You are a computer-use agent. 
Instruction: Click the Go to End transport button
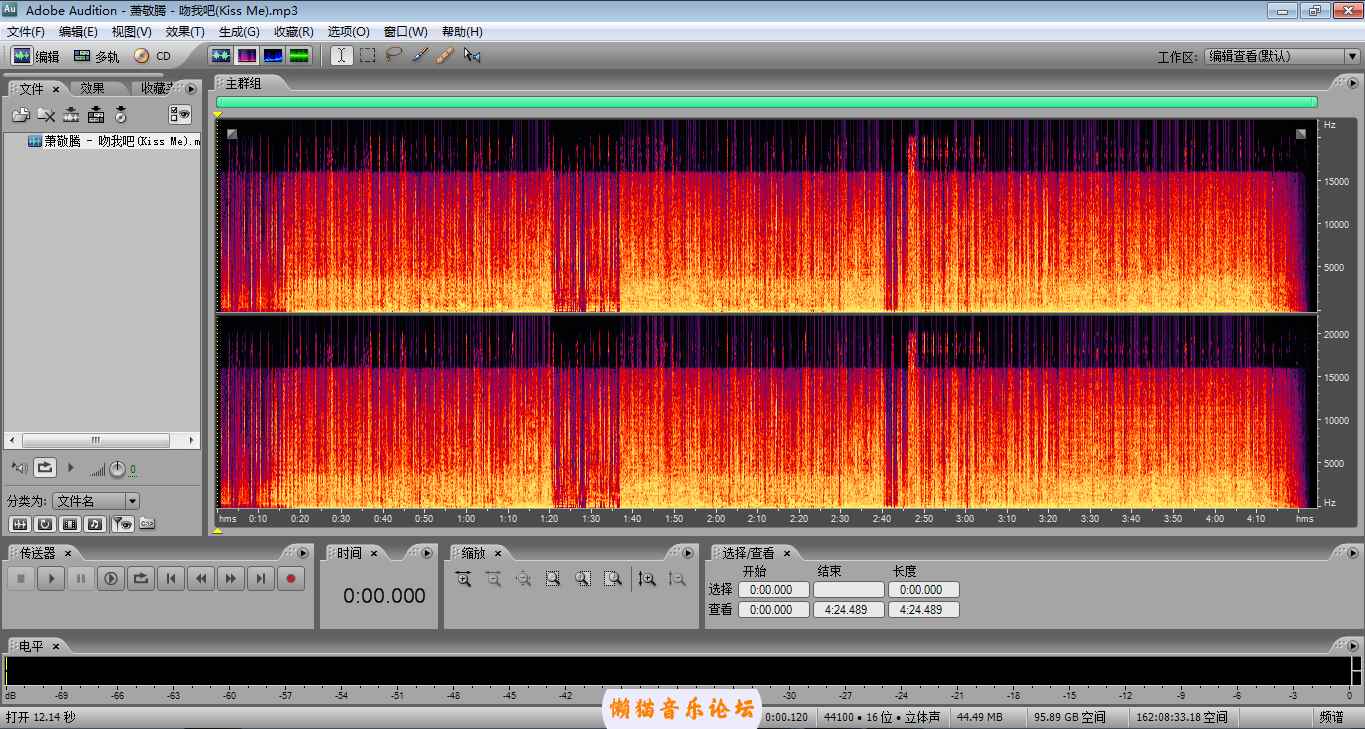click(261, 578)
